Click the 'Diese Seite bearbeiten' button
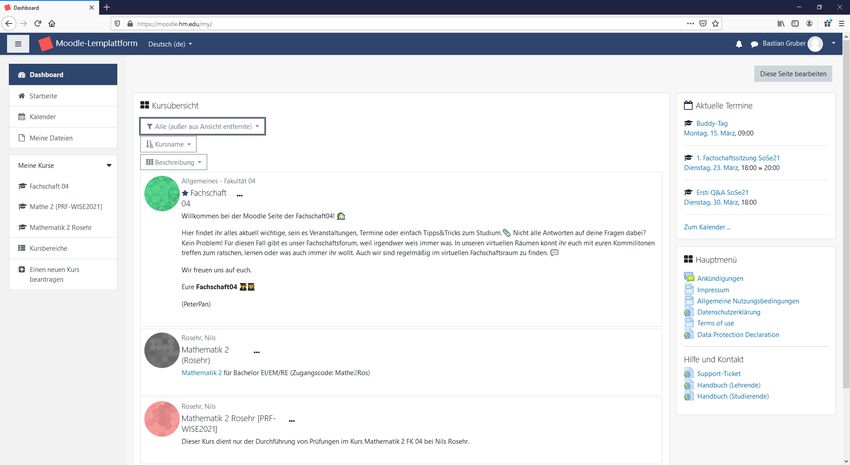This screenshot has height=465, width=850. click(792, 73)
